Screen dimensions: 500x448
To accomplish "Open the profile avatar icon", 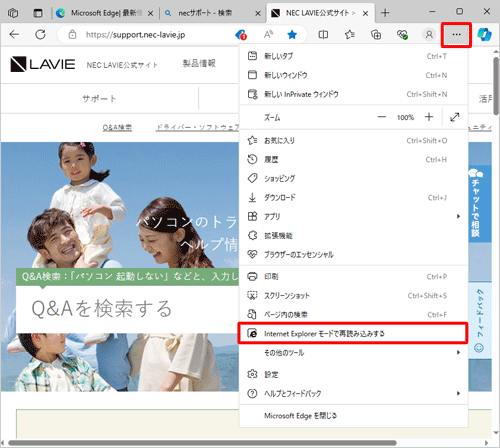I will 429,34.
